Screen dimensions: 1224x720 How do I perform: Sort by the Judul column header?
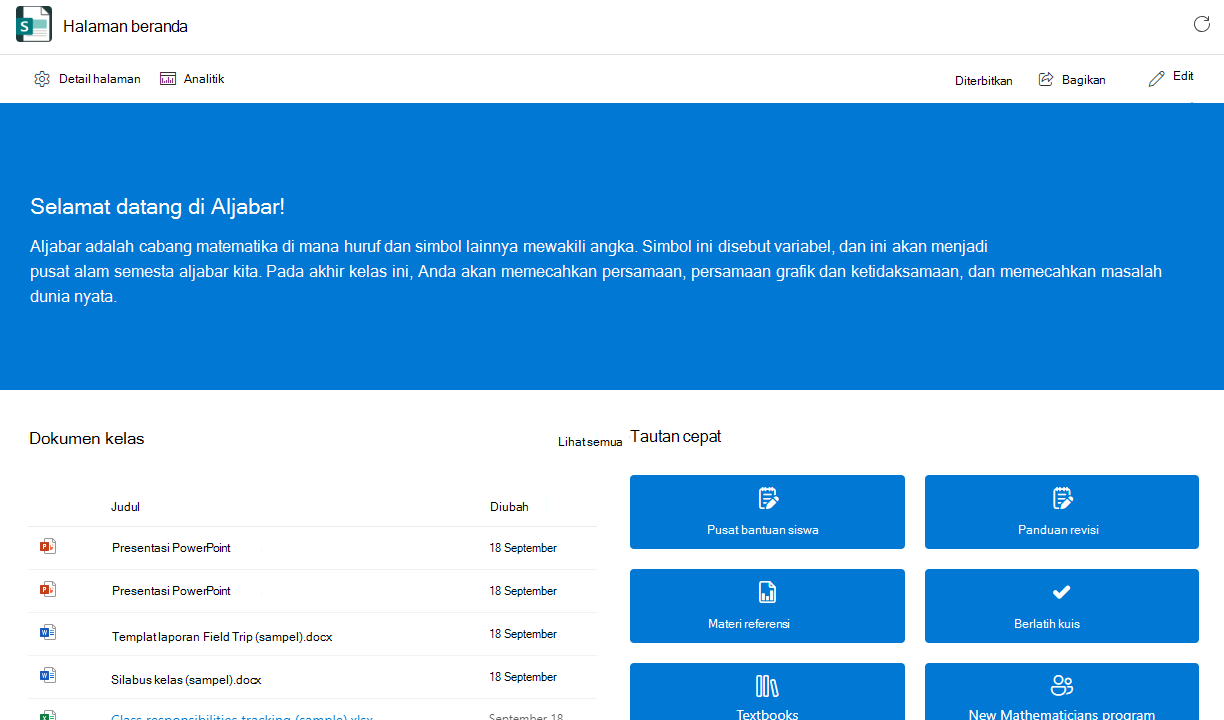pyautogui.click(x=125, y=507)
